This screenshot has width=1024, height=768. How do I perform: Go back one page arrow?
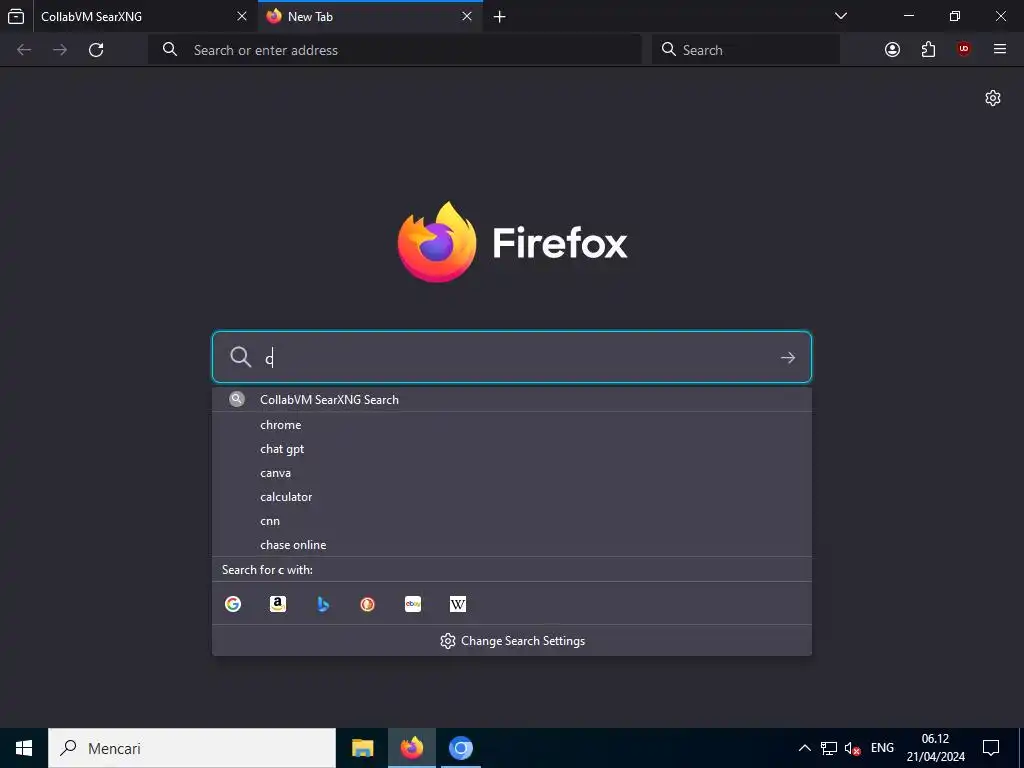pos(24,50)
